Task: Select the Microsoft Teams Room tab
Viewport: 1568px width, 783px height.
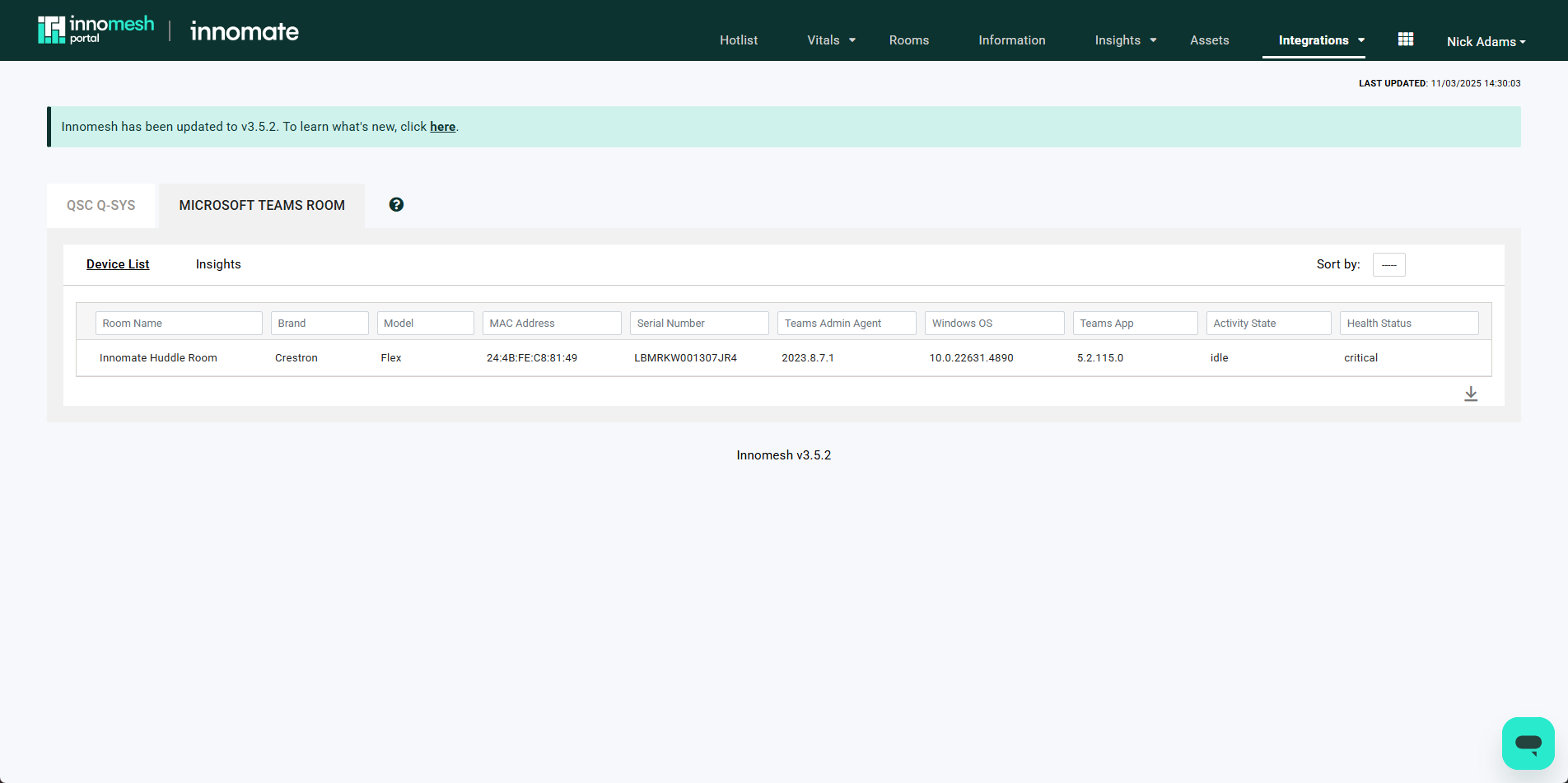Action: coord(262,205)
